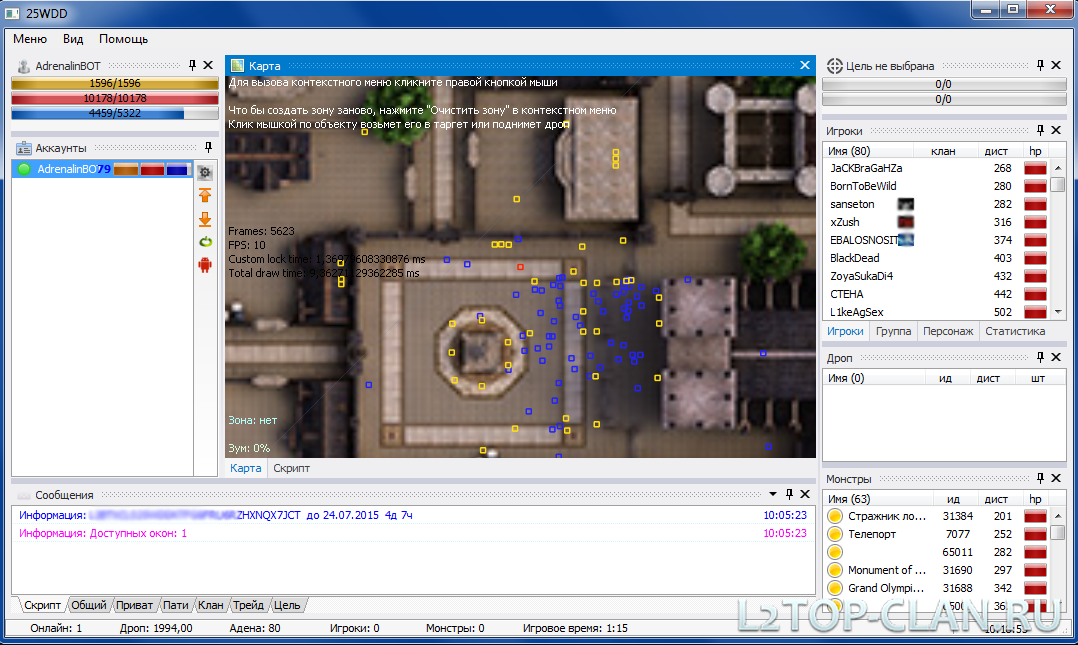Close the Монстры panel
Viewport: 1078px width, 645px height.
(x=1056, y=478)
